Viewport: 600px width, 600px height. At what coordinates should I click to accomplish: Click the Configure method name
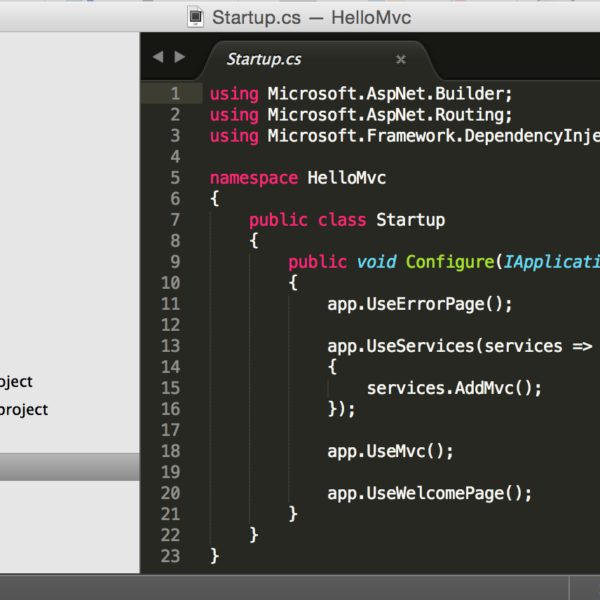(x=449, y=262)
